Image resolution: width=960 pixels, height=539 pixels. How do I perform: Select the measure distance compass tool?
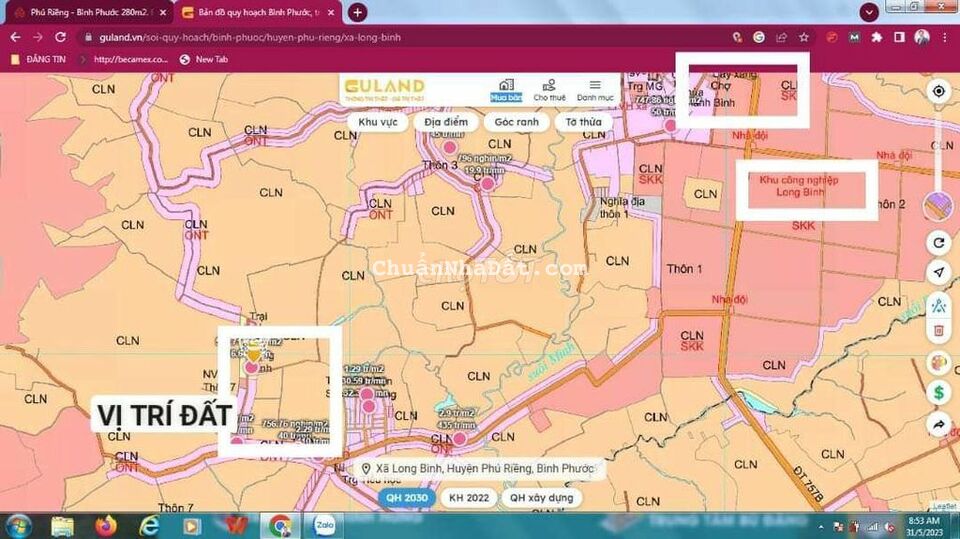(939, 304)
